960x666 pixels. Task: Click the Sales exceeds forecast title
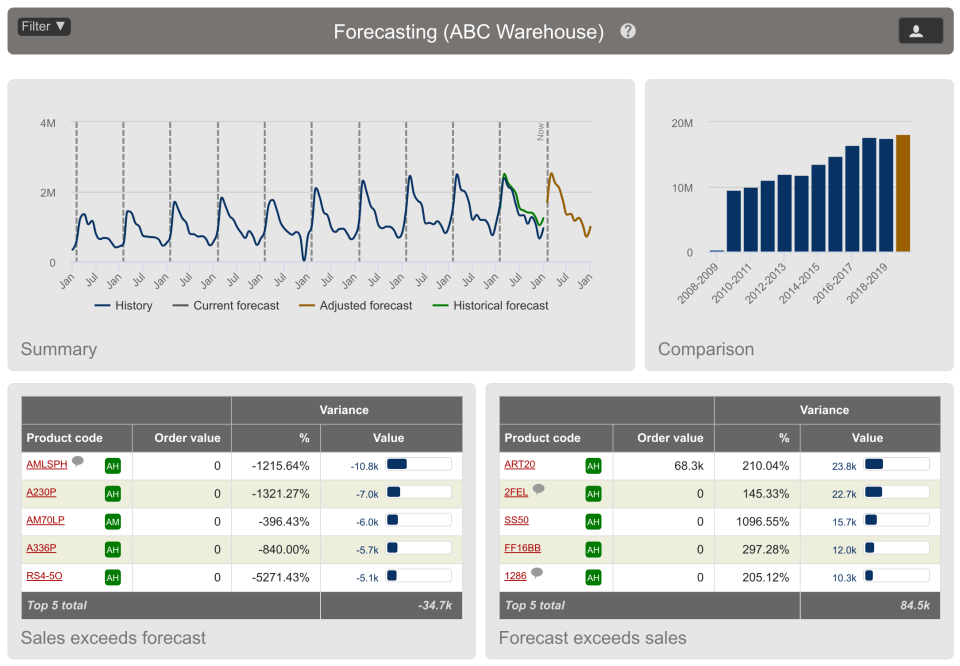point(113,638)
